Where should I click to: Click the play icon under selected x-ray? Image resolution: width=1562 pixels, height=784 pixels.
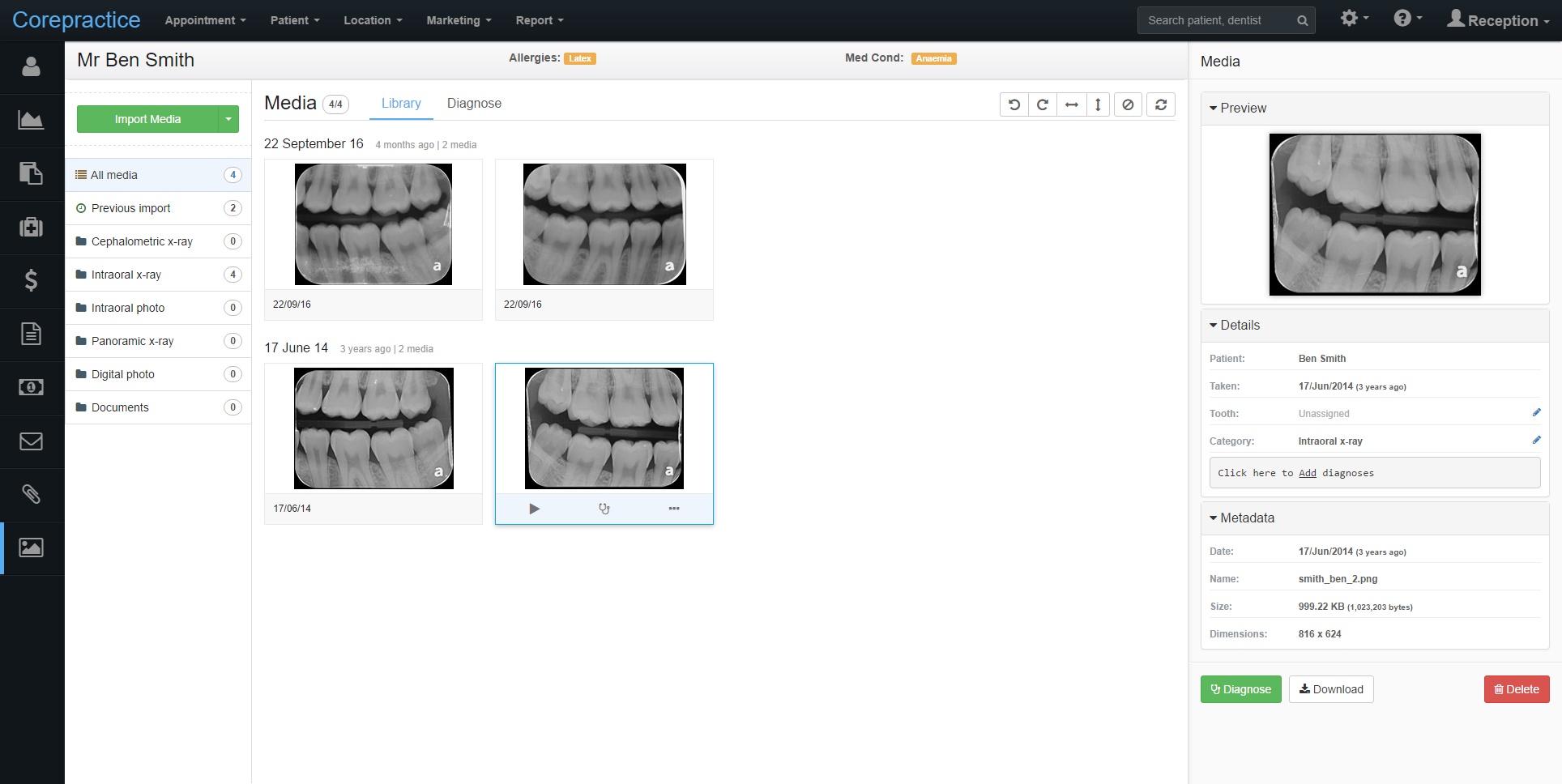coord(534,509)
